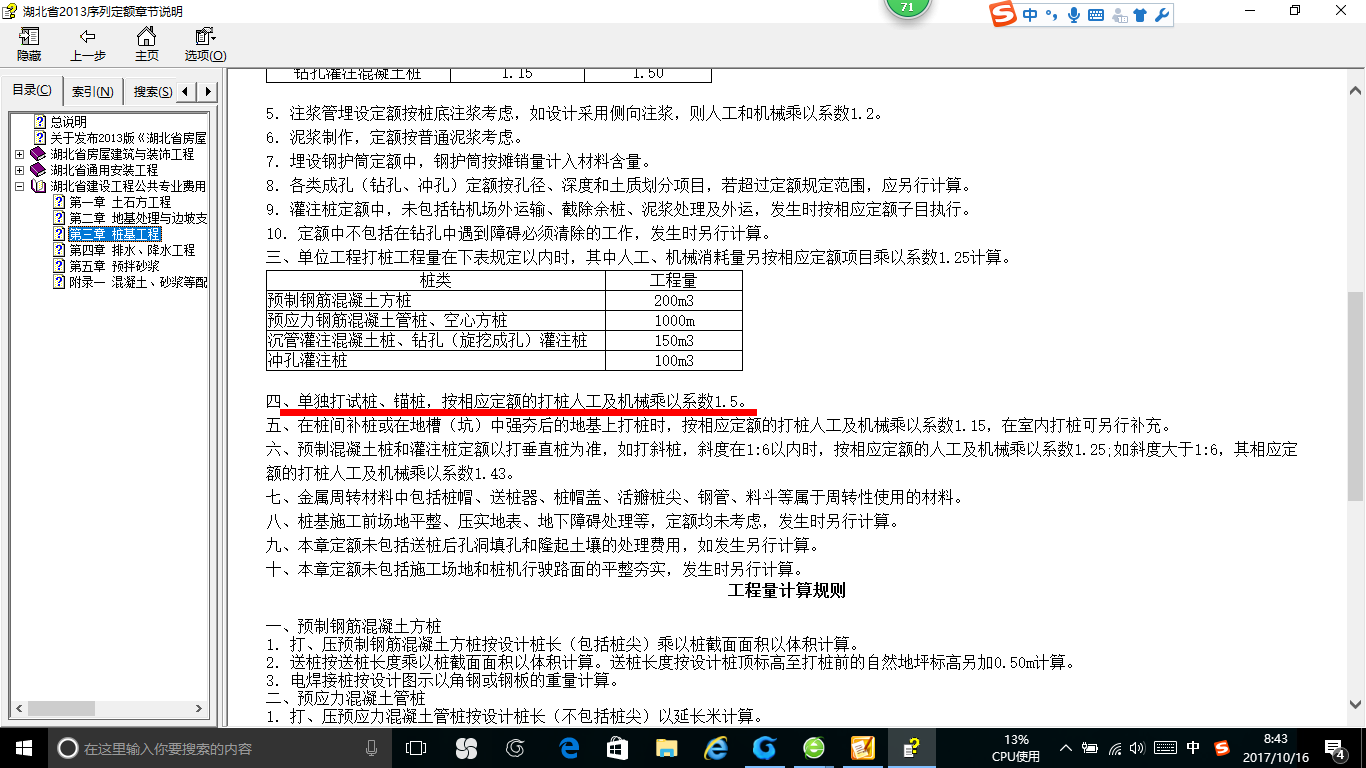Open the 总说明 topic
The image size is (1366, 768).
(x=69, y=122)
